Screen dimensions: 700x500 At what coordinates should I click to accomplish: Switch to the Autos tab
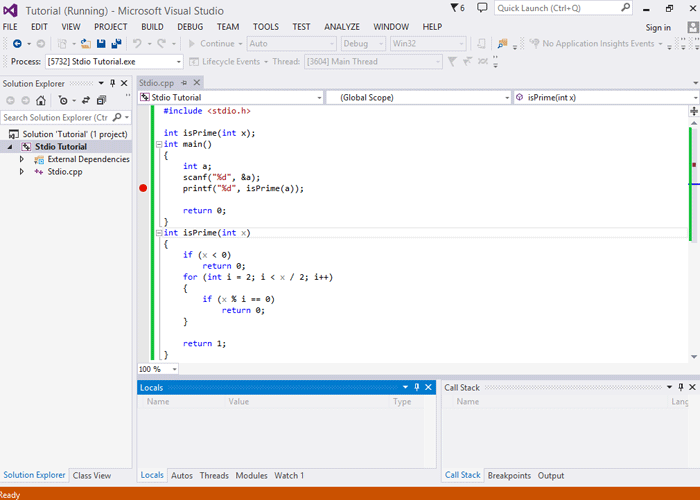click(182, 475)
